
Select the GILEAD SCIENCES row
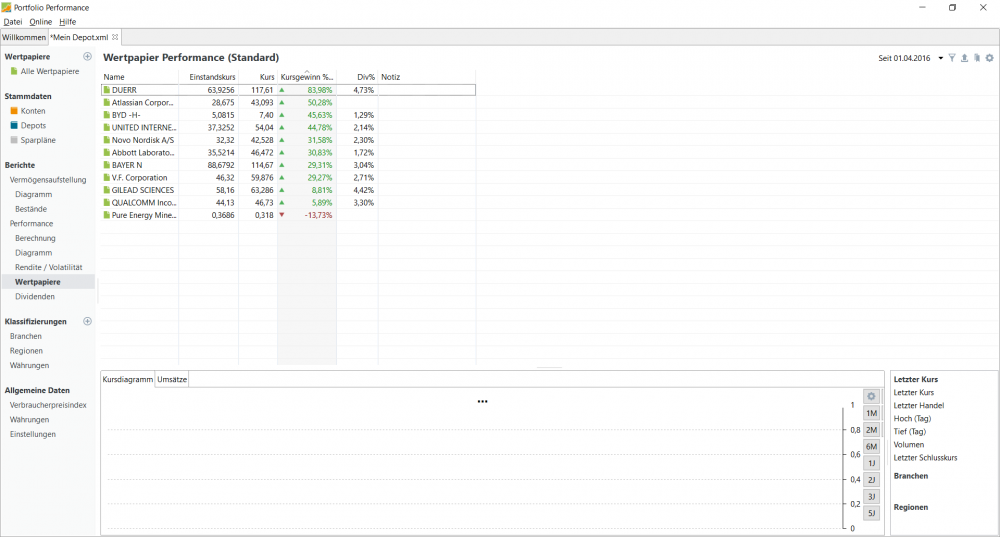coord(288,190)
